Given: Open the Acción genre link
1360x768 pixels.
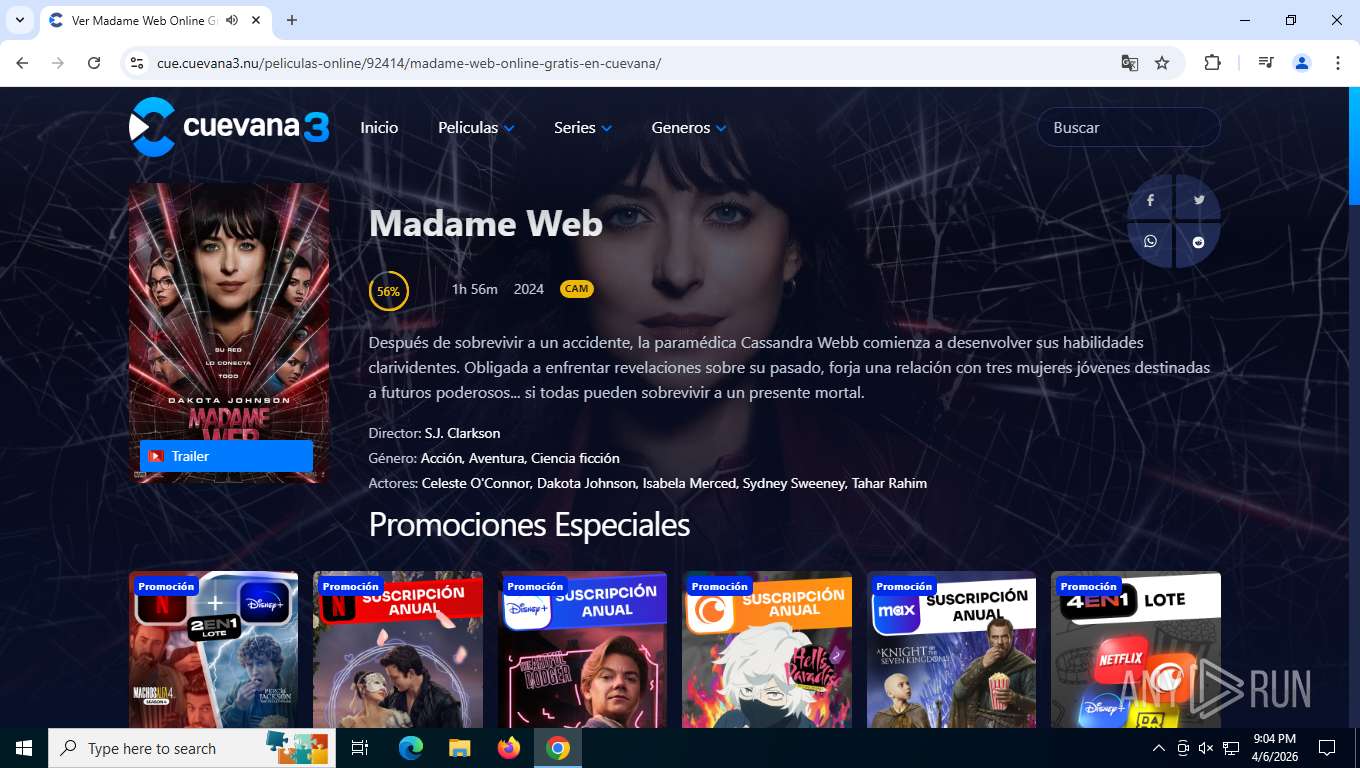Looking at the screenshot, I should tap(441, 458).
